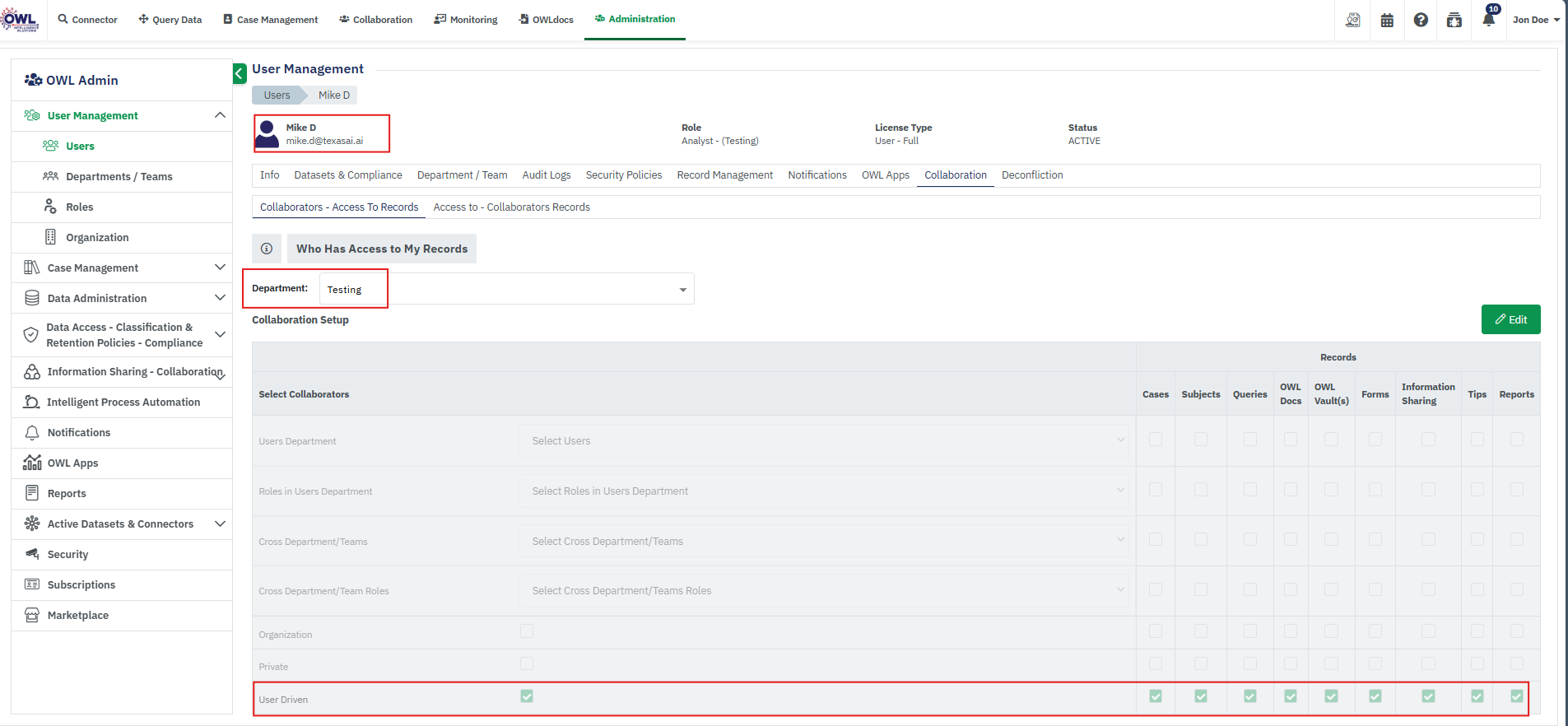Switch to the Audit Logs tab
Image resolution: width=1568 pixels, height=726 pixels.
(546, 175)
